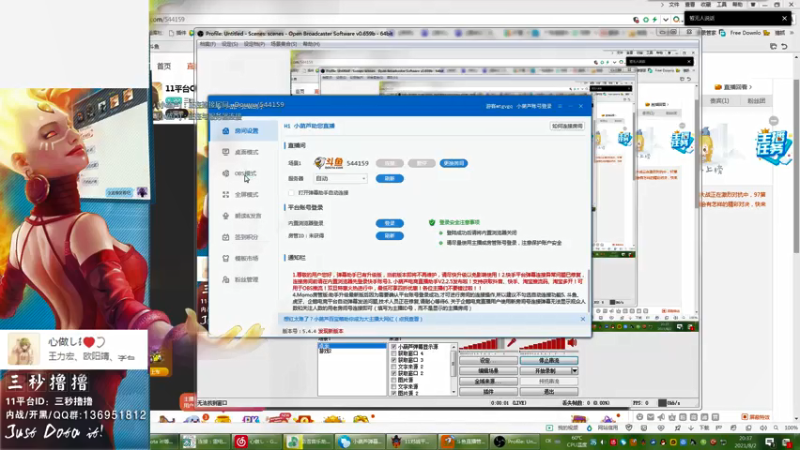This screenshot has width=800, height=450.
Task: Click the OBS 设定... button
Action: 488,361
